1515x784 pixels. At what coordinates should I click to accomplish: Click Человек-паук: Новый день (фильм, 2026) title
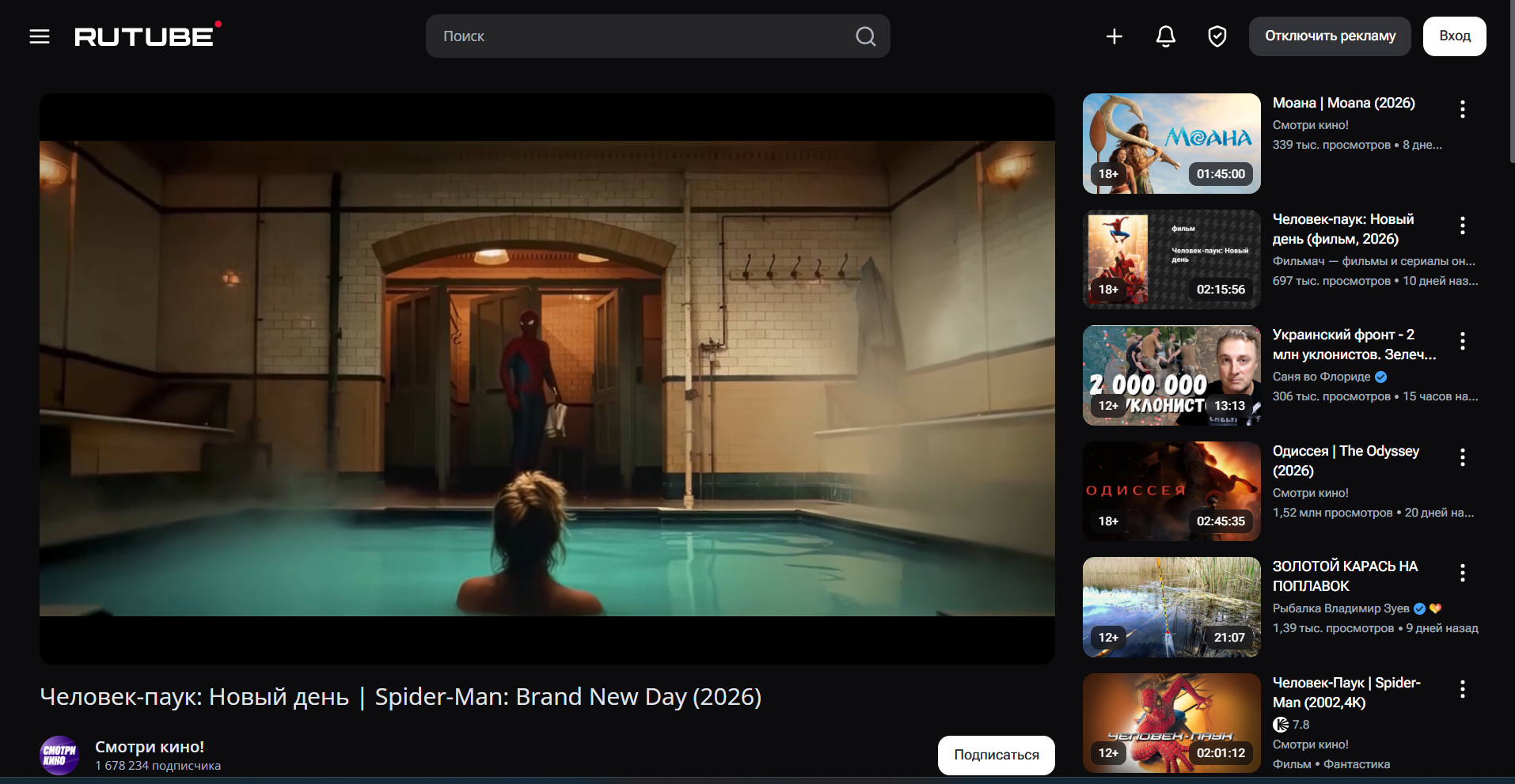1343,229
